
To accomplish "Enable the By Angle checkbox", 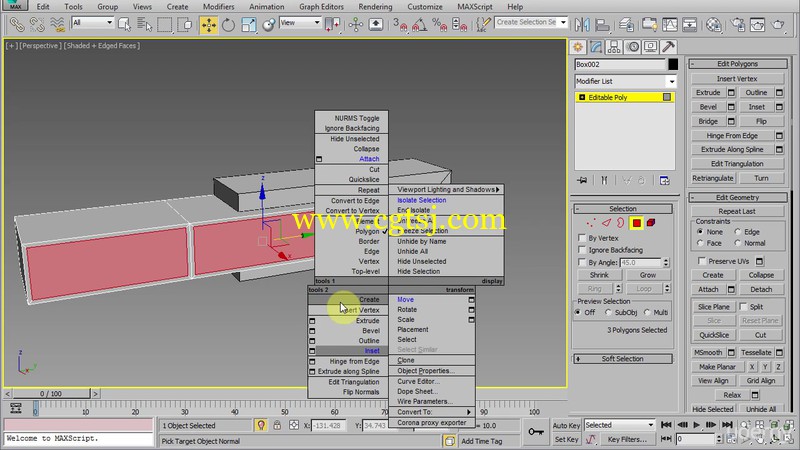I will [x=582, y=262].
